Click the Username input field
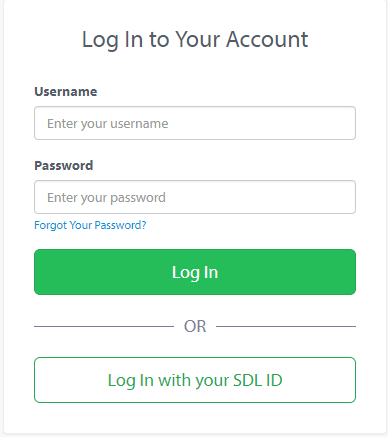This screenshot has height=437, width=388. tap(195, 123)
